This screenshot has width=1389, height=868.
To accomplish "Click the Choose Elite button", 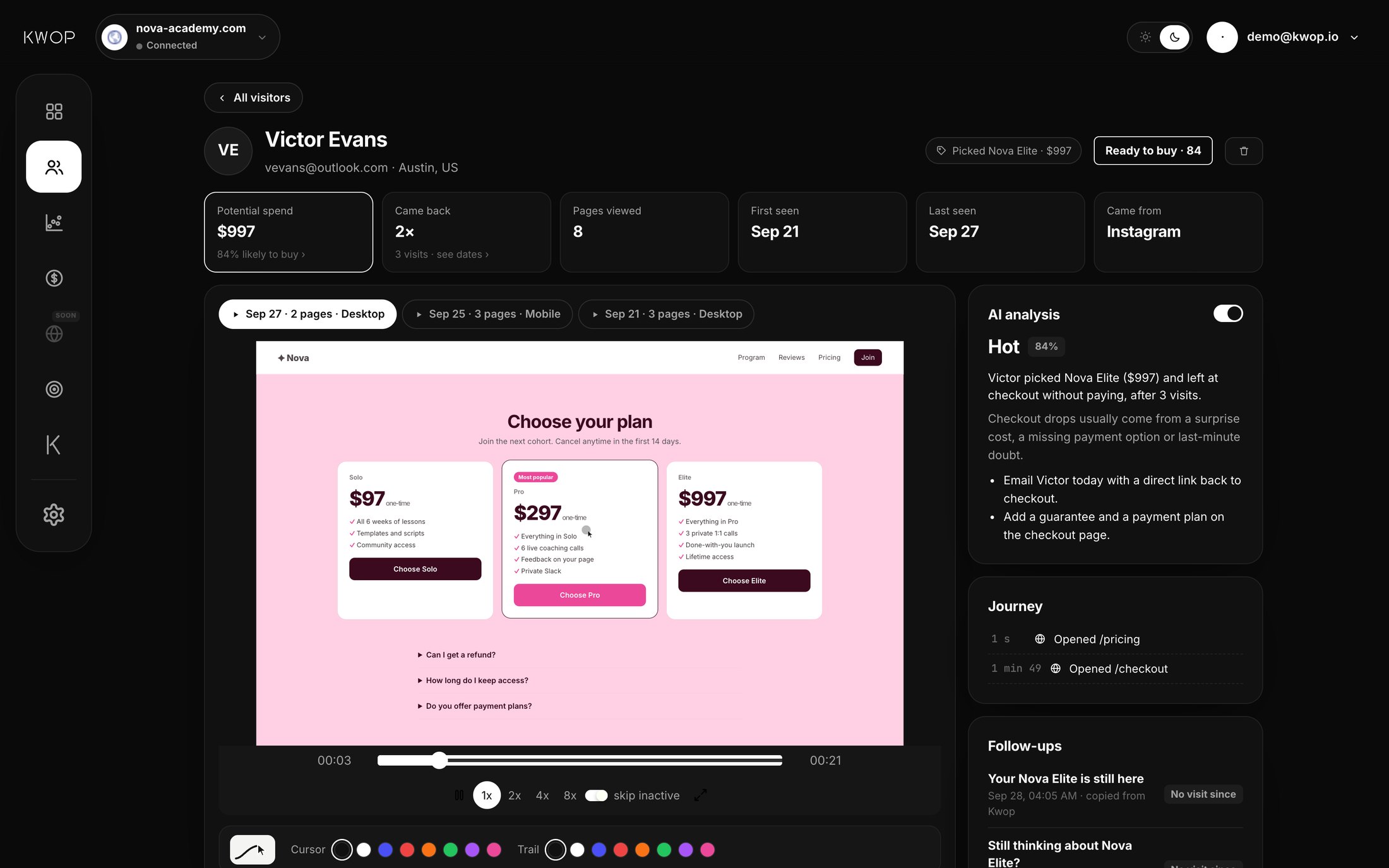I will pos(744,581).
